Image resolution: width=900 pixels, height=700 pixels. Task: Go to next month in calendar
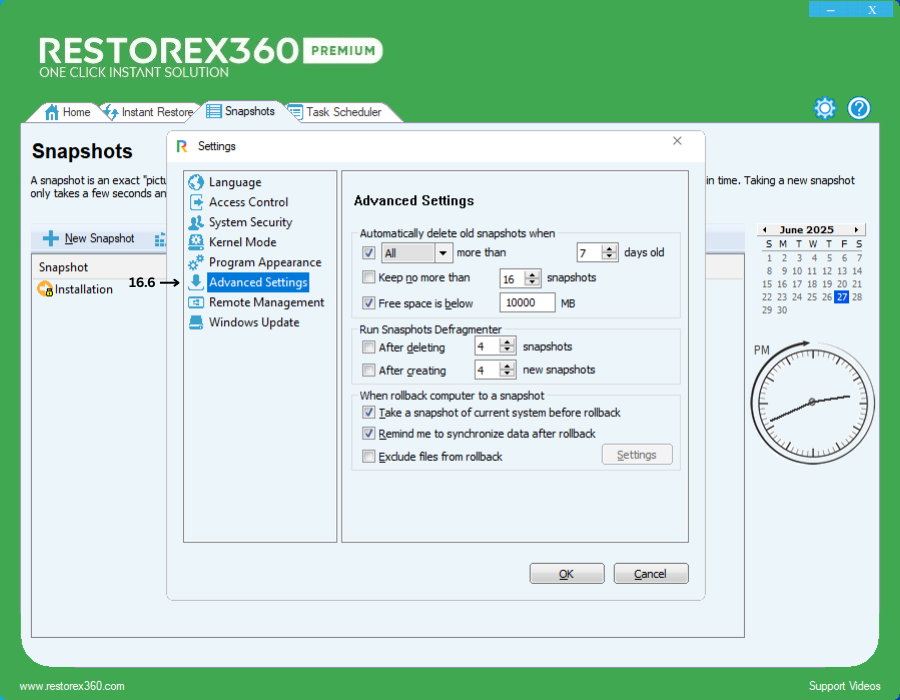(x=856, y=230)
